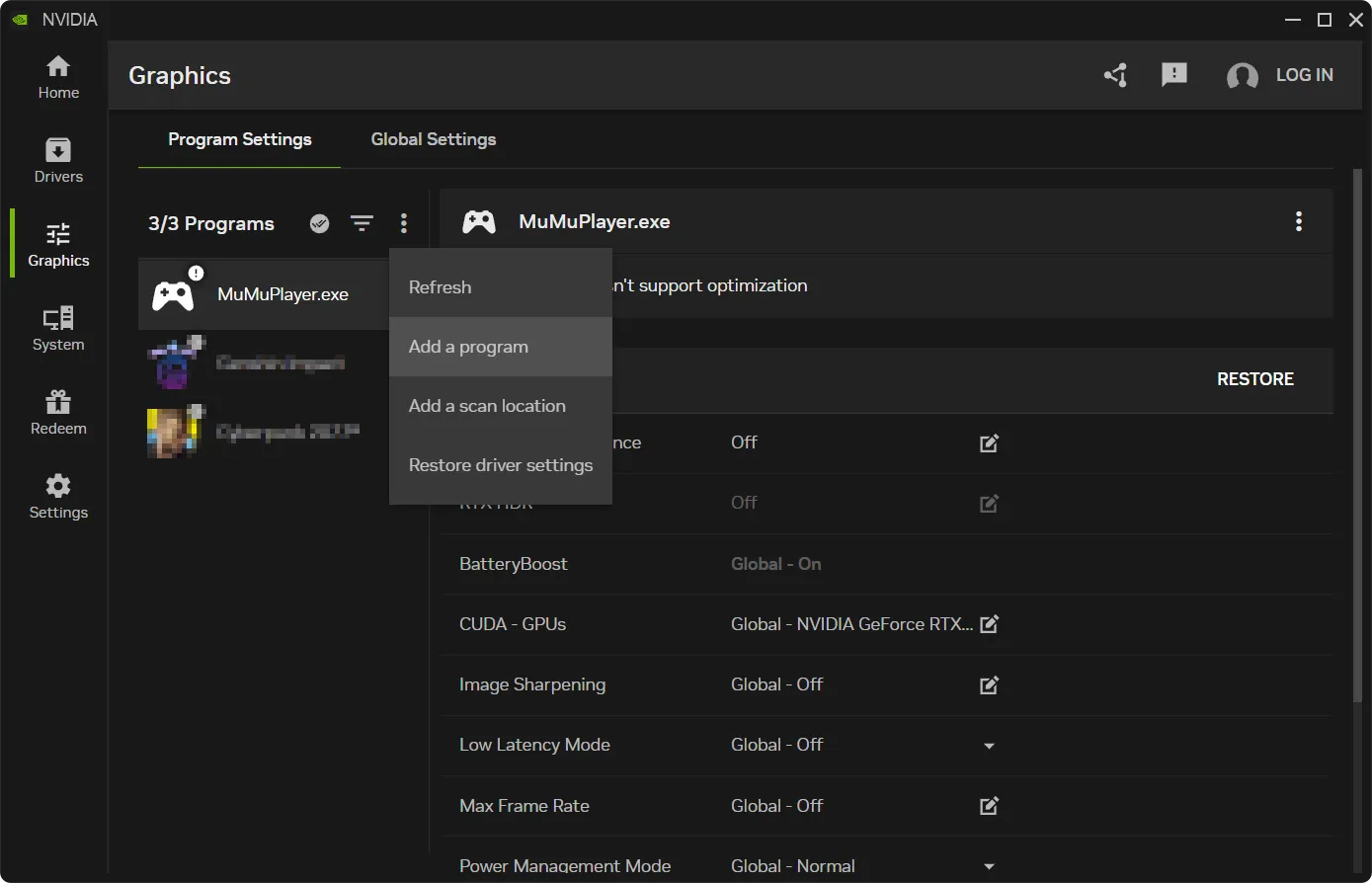Edit the Image Sharpening setting

point(989,684)
